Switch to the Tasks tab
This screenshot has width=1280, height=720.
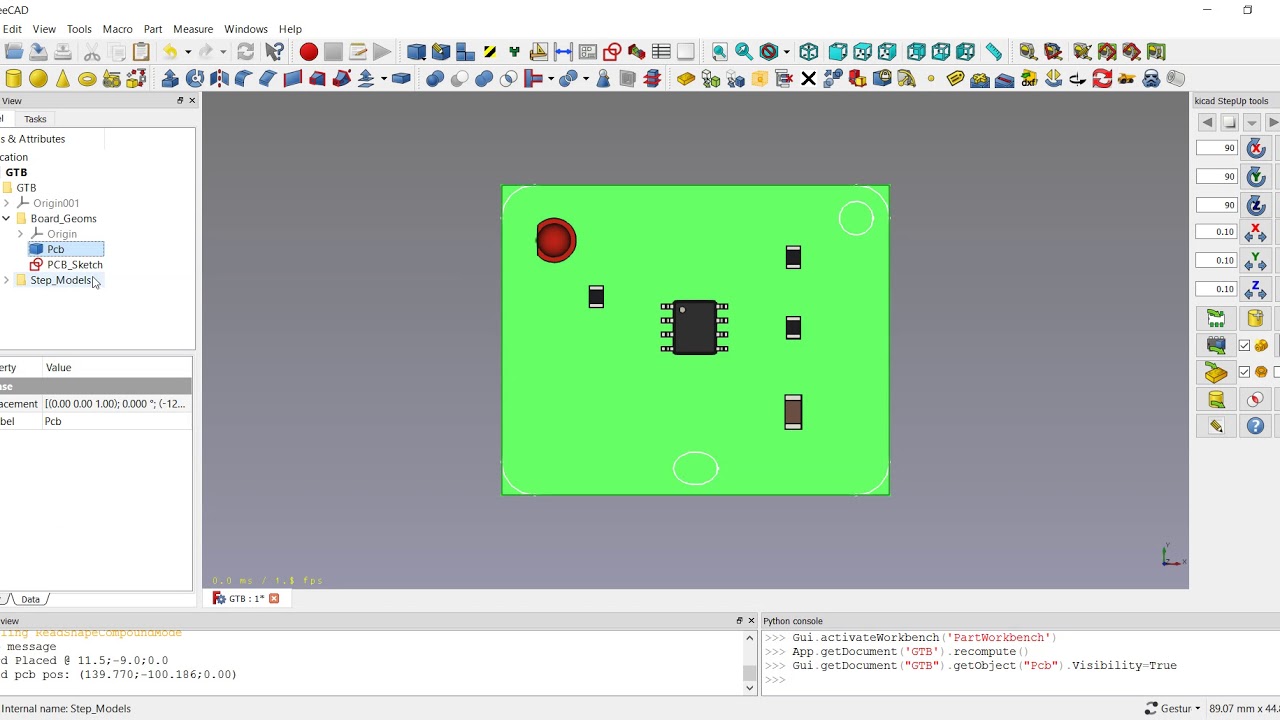(x=35, y=119)
